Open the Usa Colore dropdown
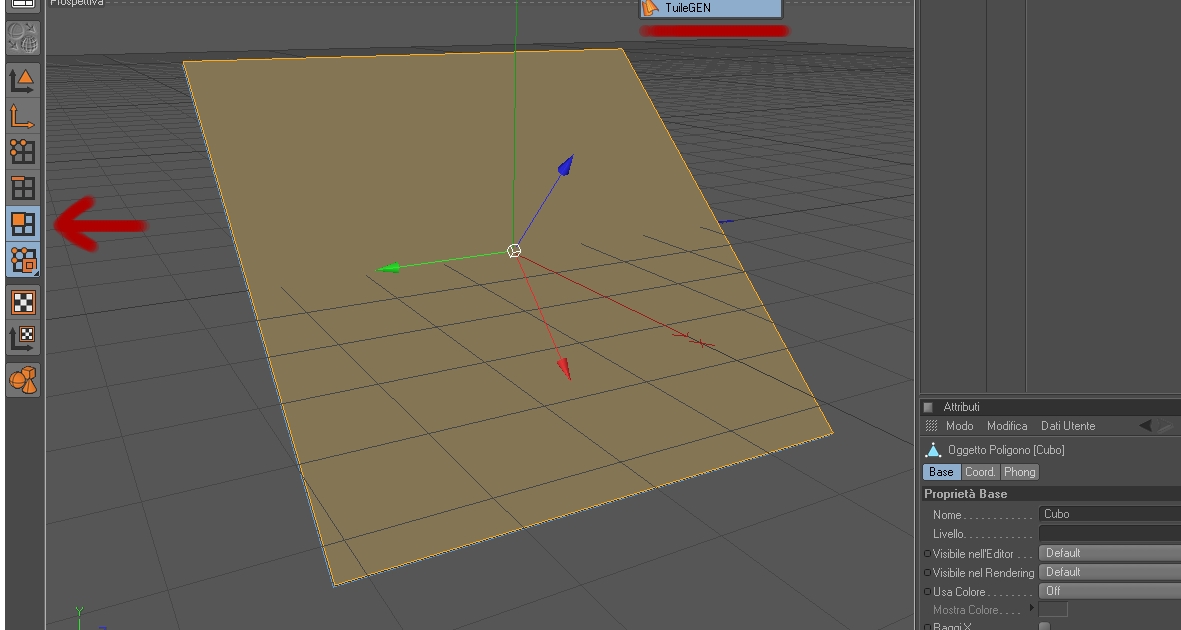The width and height of the screenshot is (1181, 630). tap(1109, 591)
